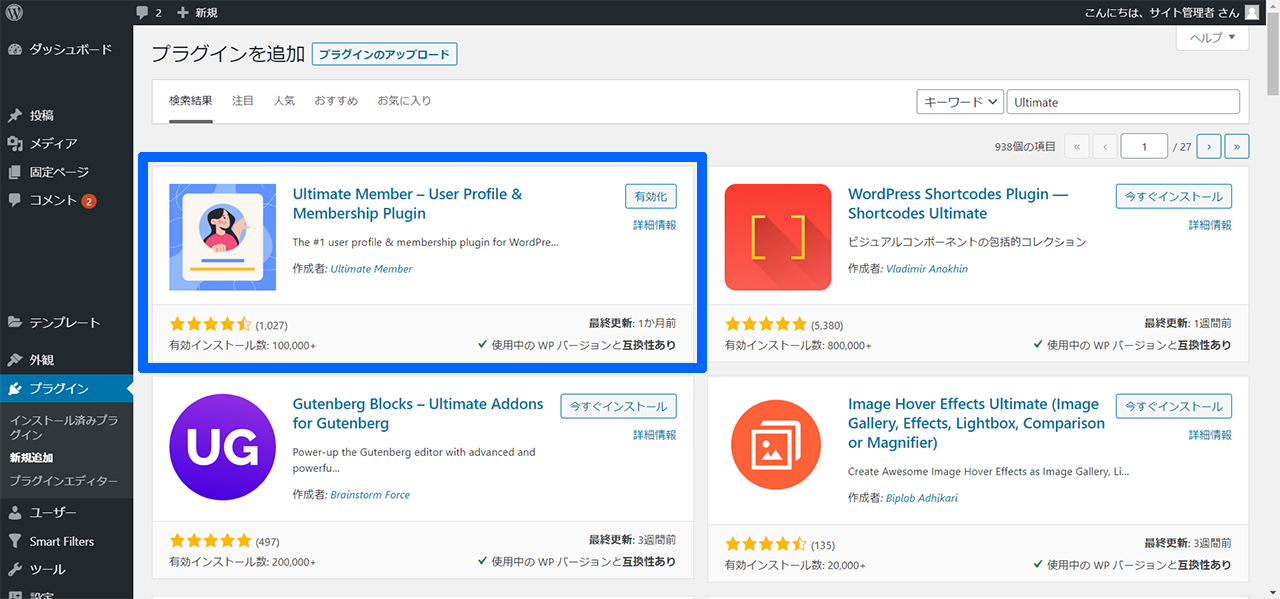
Task: Install Image Hover Effects Ultimate now
Action: point(1174,406)
